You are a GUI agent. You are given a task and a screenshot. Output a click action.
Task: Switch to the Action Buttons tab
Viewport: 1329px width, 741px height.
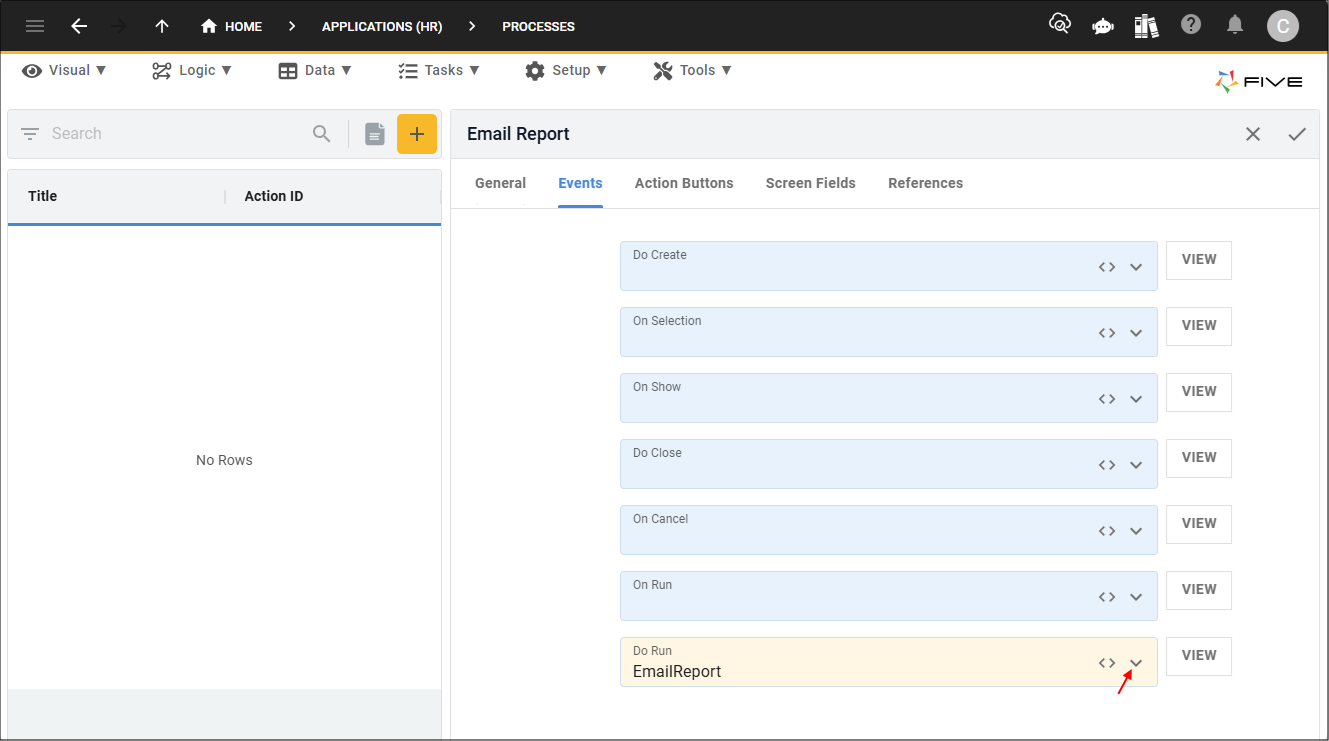684,183
